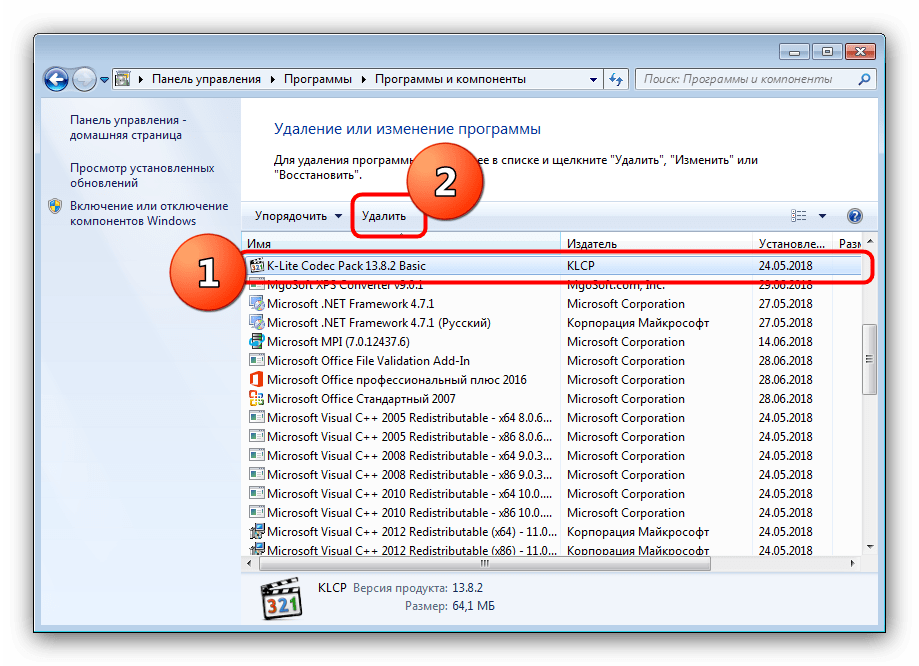The image size is (919, 666).
Task: Expand the view options dropdown arrow
Action: tap(822, 216)
